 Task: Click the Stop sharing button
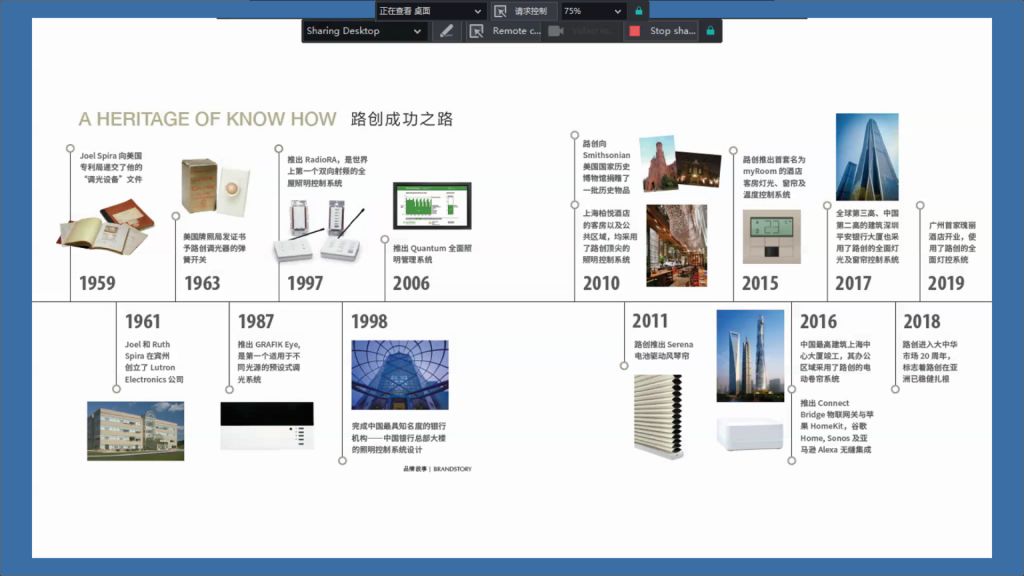tap(662, 31)
